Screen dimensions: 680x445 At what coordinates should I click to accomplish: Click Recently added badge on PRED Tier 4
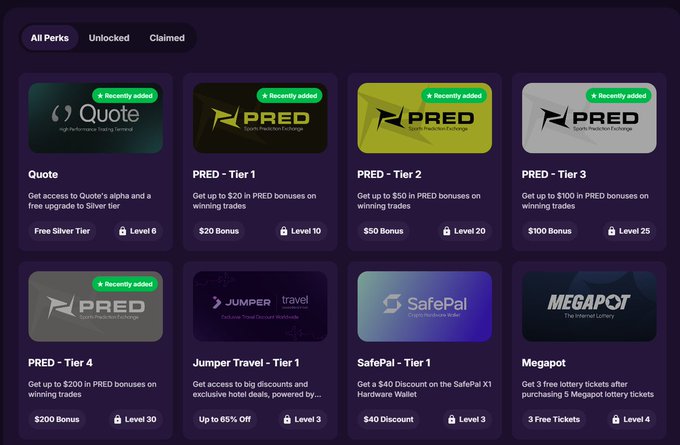[125, 284]
